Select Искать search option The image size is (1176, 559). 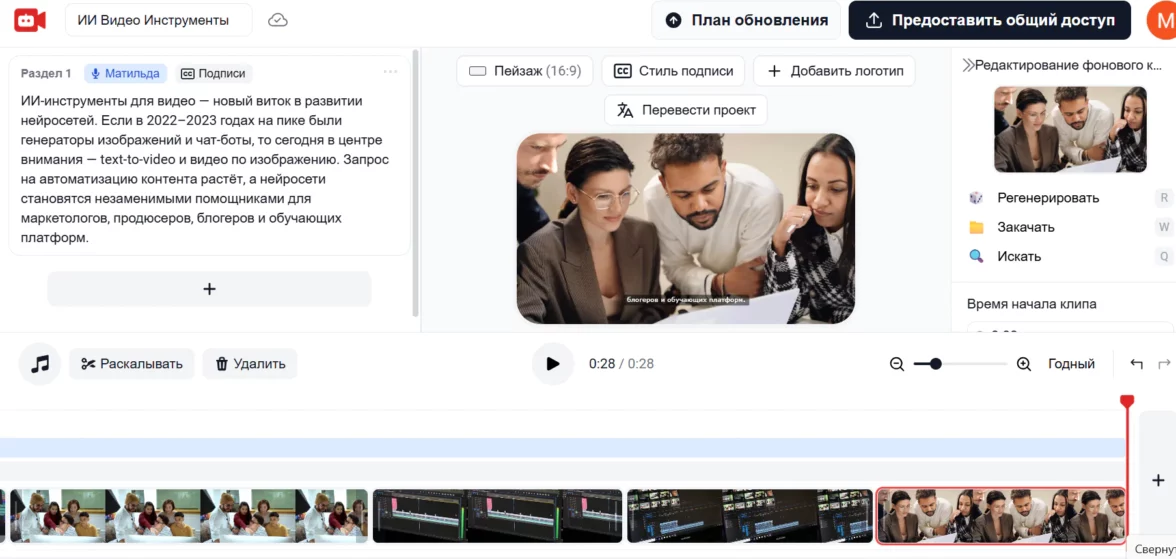[1018, 256]
